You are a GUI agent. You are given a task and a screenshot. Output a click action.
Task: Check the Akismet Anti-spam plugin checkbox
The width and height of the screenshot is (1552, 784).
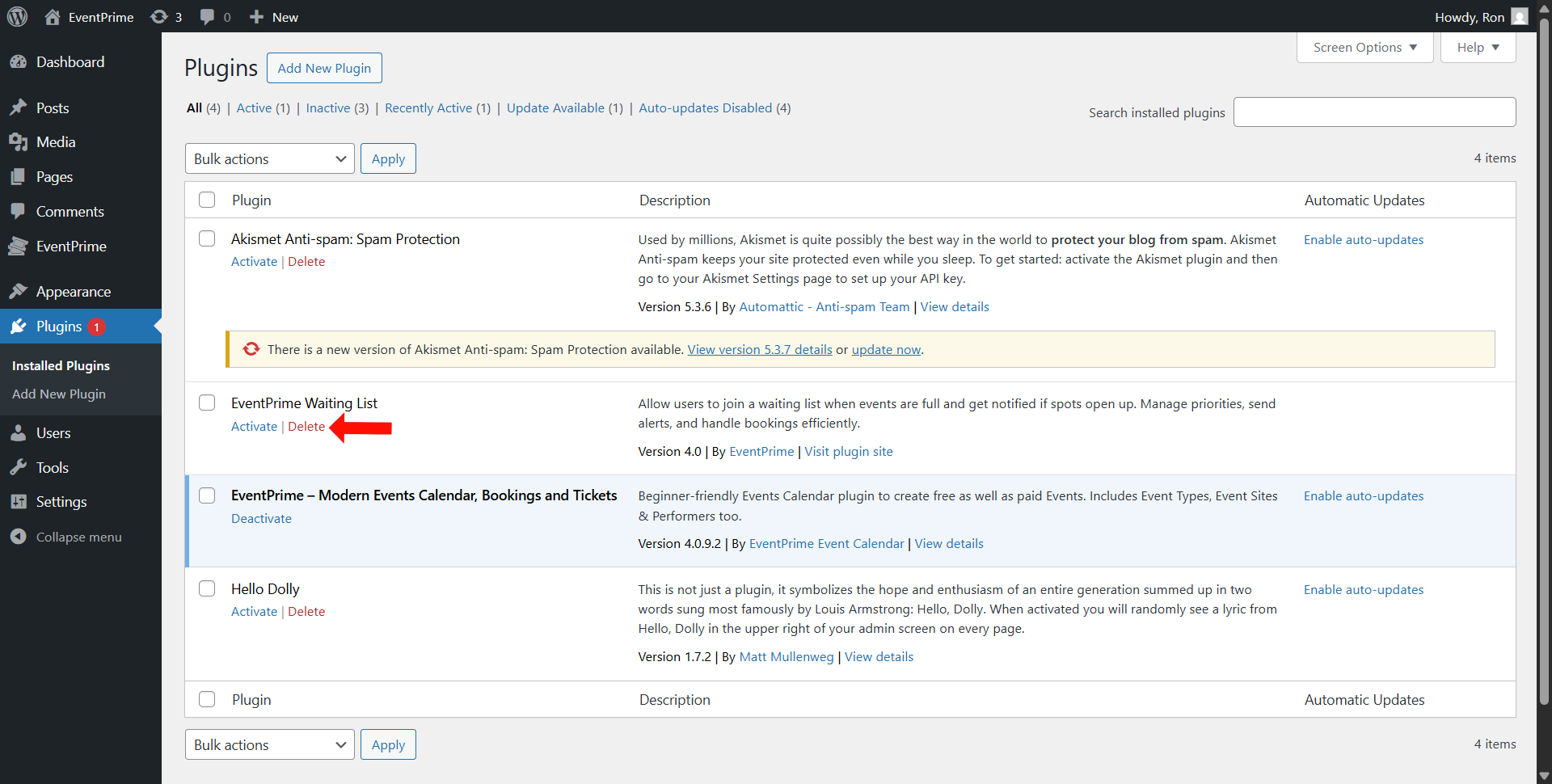[x=207, y=239]
